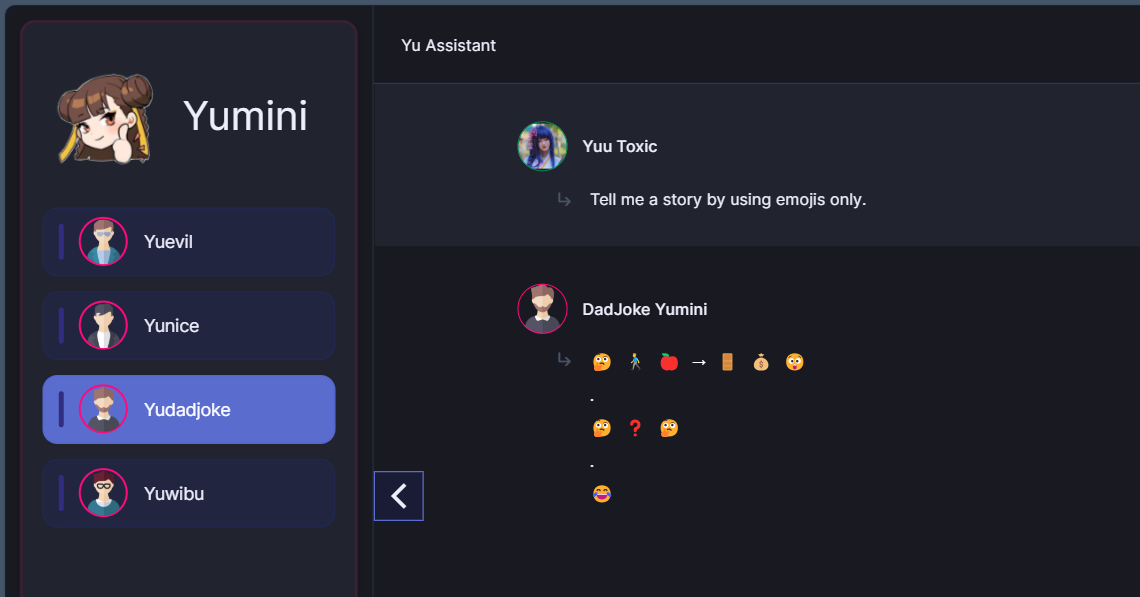Click the message "Tell me a story by using emojis only."

click(x=728, y=199)
